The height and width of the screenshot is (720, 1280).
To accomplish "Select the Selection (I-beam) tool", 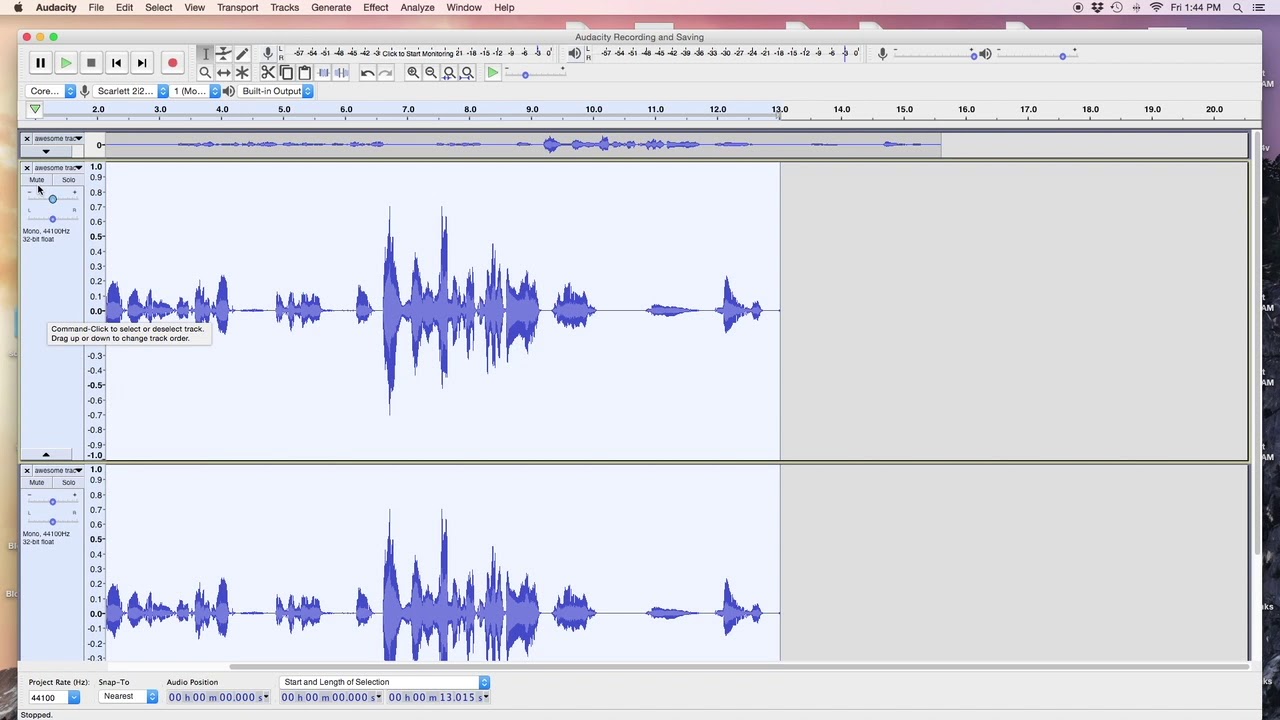I will coord(205,54).
